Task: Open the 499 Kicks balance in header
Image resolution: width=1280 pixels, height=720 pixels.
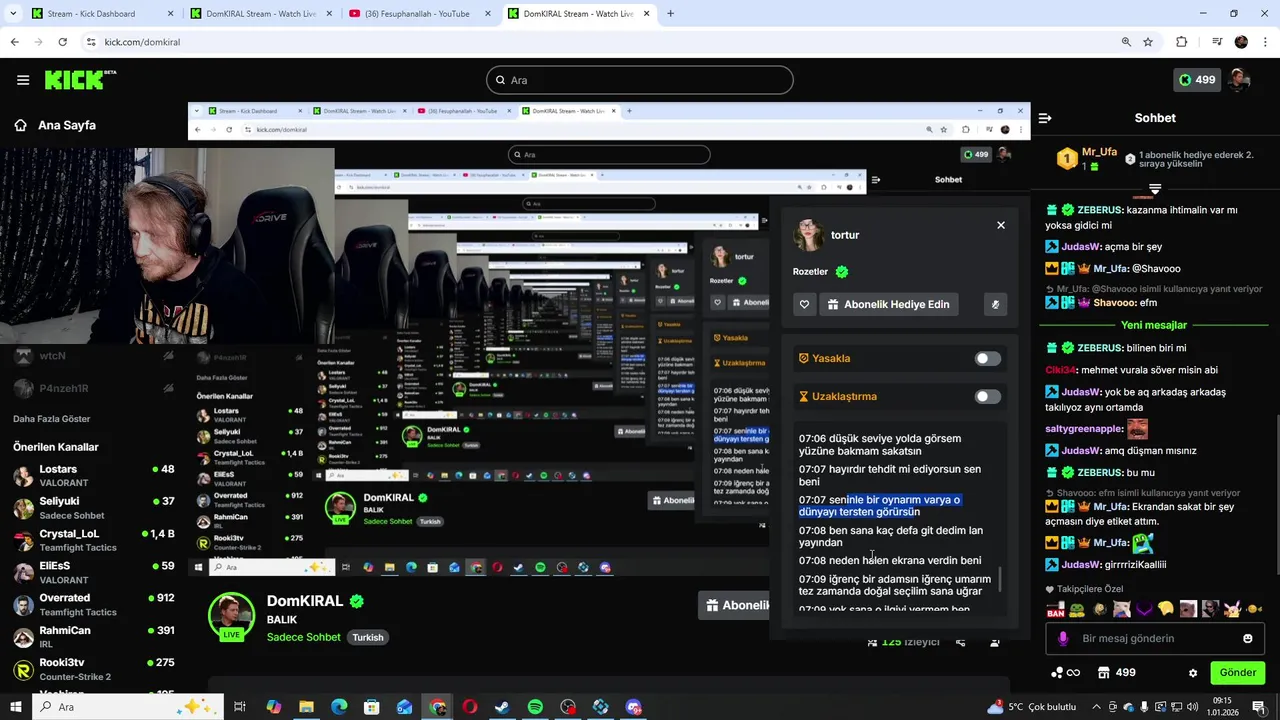Action: pos(1197,80)
